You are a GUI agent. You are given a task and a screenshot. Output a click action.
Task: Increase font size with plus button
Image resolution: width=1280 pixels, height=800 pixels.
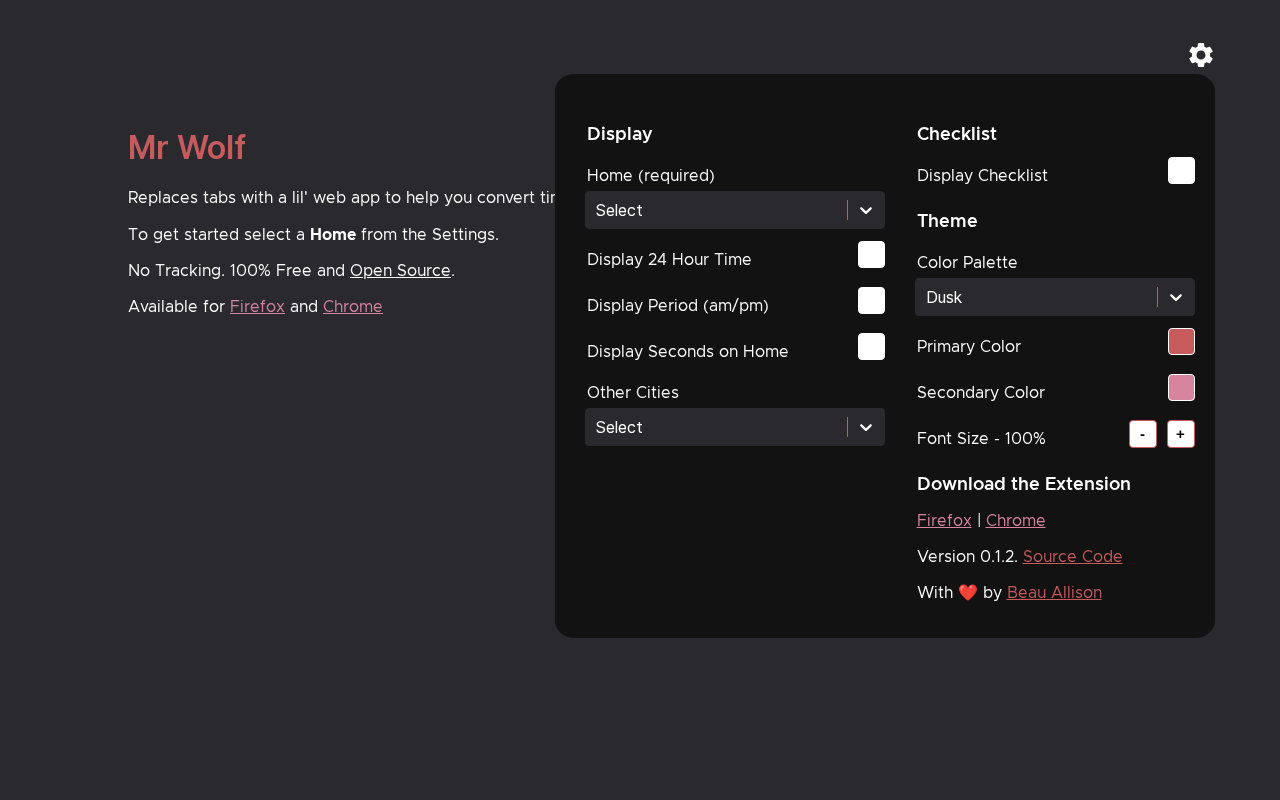pyautogui.click(x=1181, y=434)
